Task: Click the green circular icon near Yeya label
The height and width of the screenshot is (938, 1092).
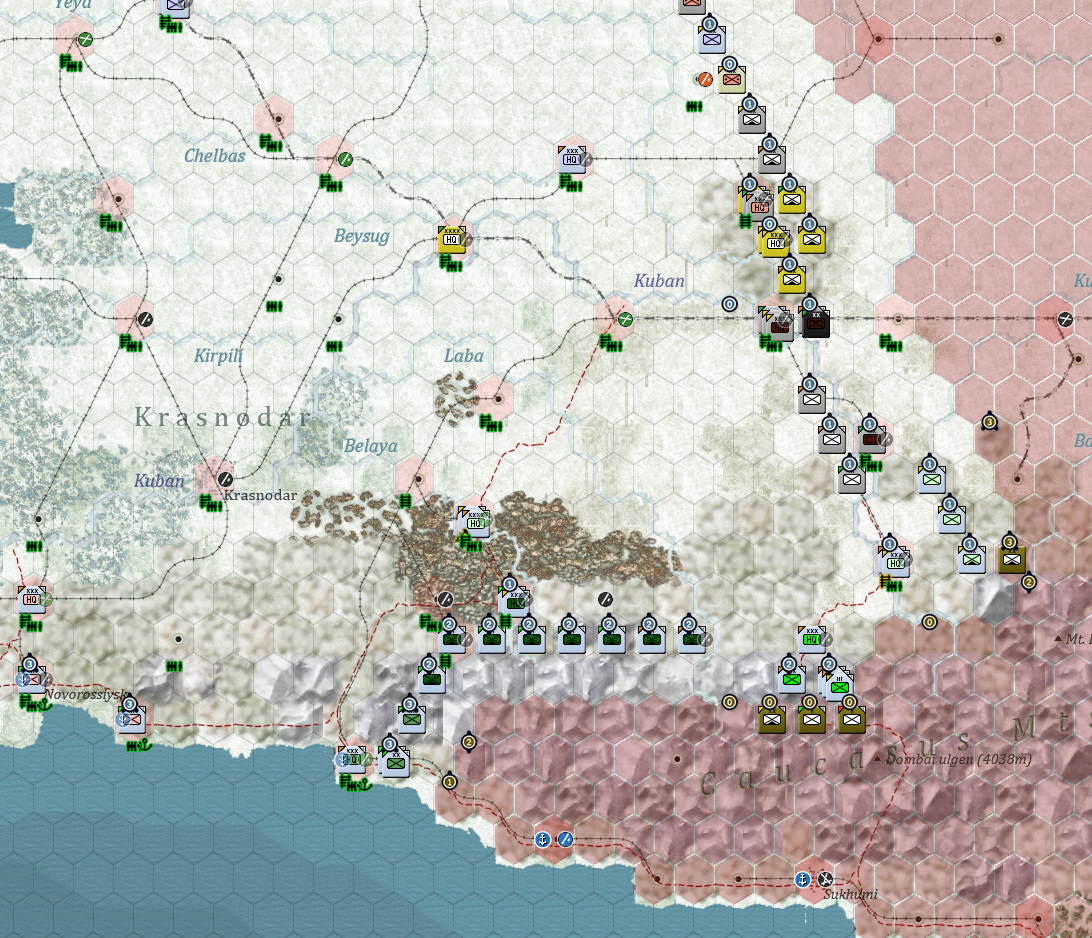Action: point(84,39)
